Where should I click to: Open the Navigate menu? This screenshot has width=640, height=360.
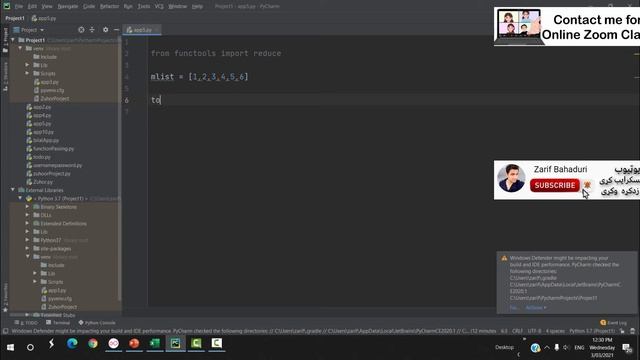(x=68, y=7)
